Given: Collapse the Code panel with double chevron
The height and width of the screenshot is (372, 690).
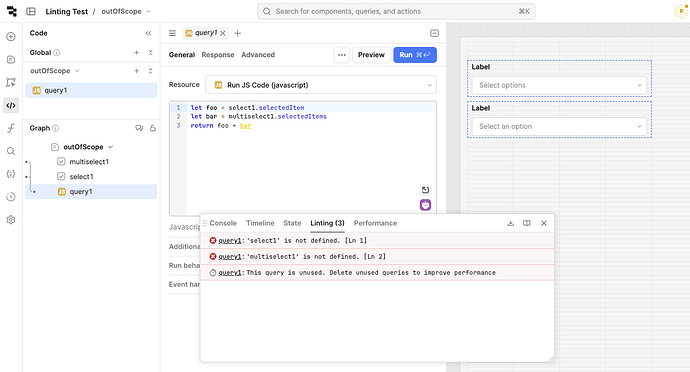Looking at the screenshot, I should point(148,33).
